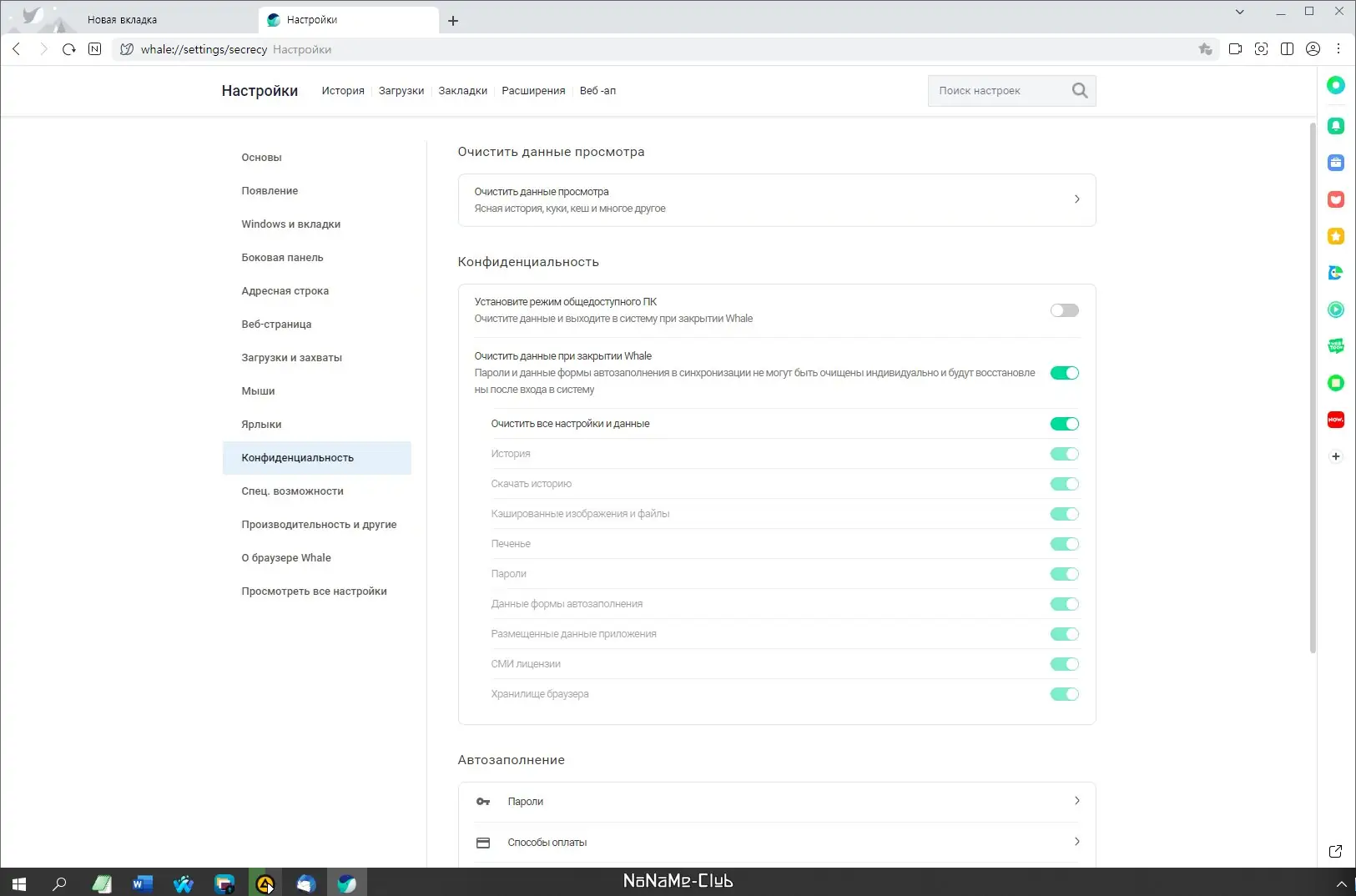The width and height of the screenshot is (1356, 896).
Task: Toggle the История clearing switch
Action: pos(1065,454)
